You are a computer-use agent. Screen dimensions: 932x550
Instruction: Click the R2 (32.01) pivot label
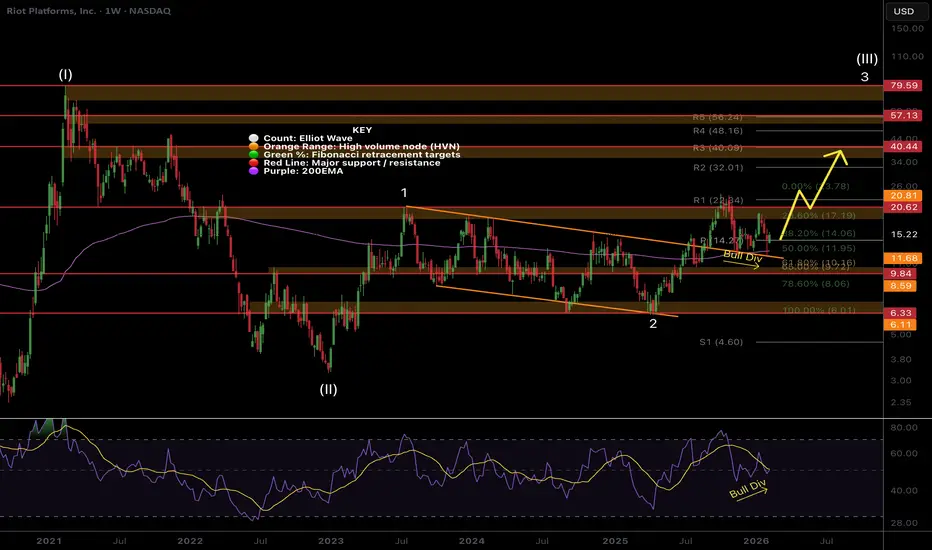tap(718, 168)
